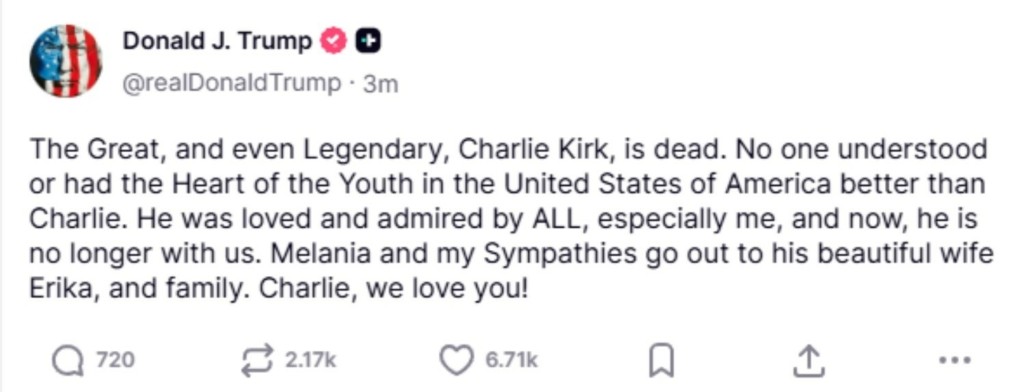This screenshot has width=1024, height=392.
Task: Open the flag-themed profile avatar
Action: pyautogui.click(x=65, y=61)
